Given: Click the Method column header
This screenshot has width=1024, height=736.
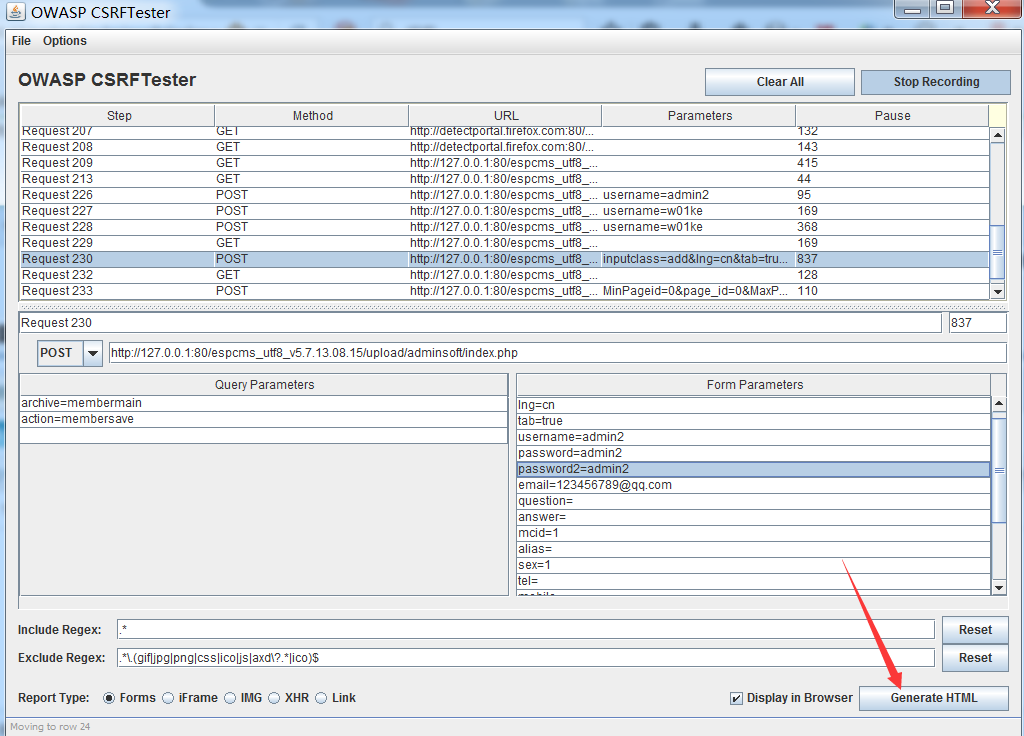Looking at the screenshot, I should coord(312,116).
